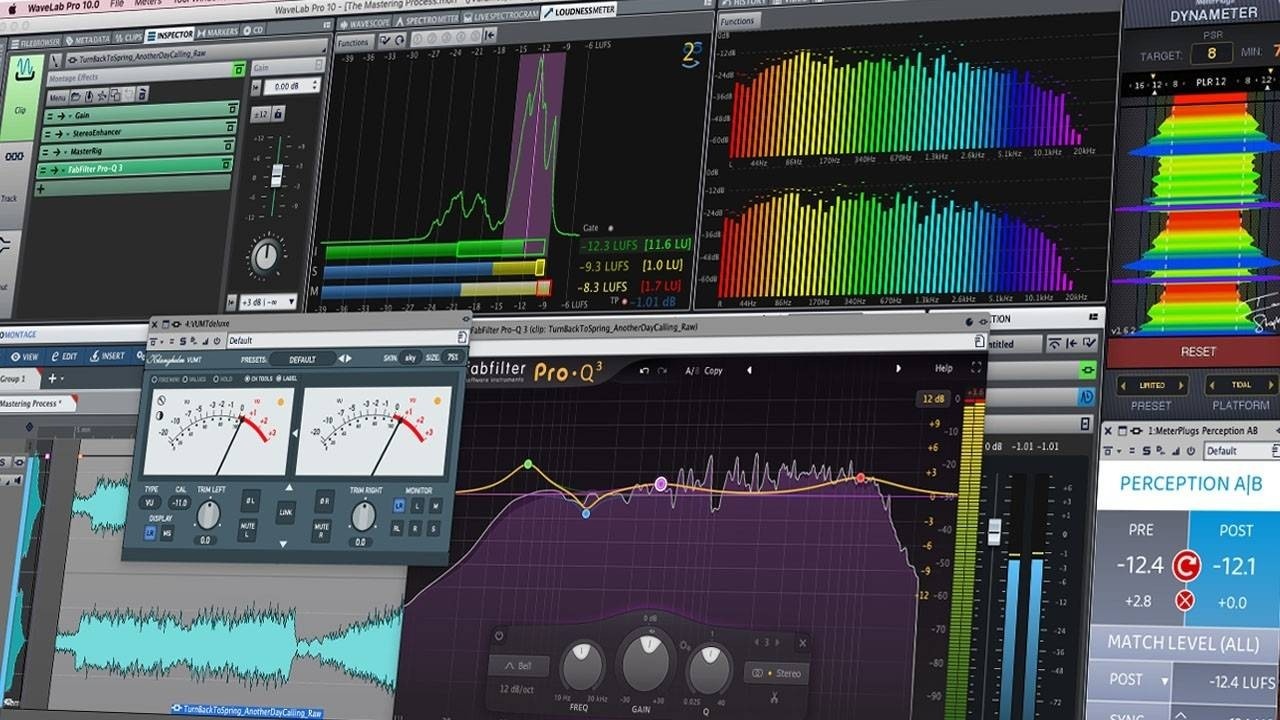This screenshot has height=720, width=1280.
Task: Click the pan knob in Inspector
Action: coord(266,257)
